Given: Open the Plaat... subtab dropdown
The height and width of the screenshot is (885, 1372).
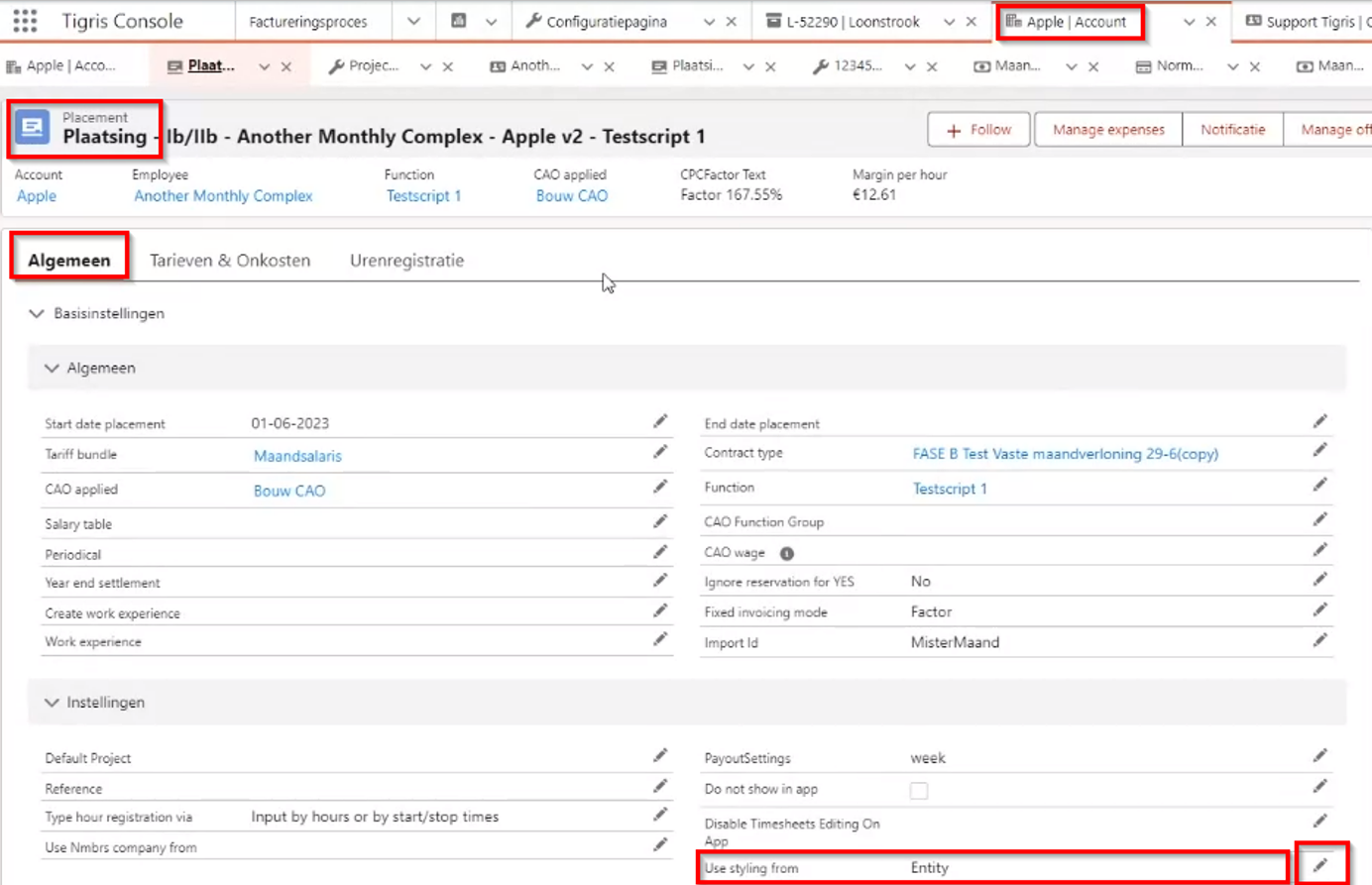Looking at the screenshot, I should (264, 66).
